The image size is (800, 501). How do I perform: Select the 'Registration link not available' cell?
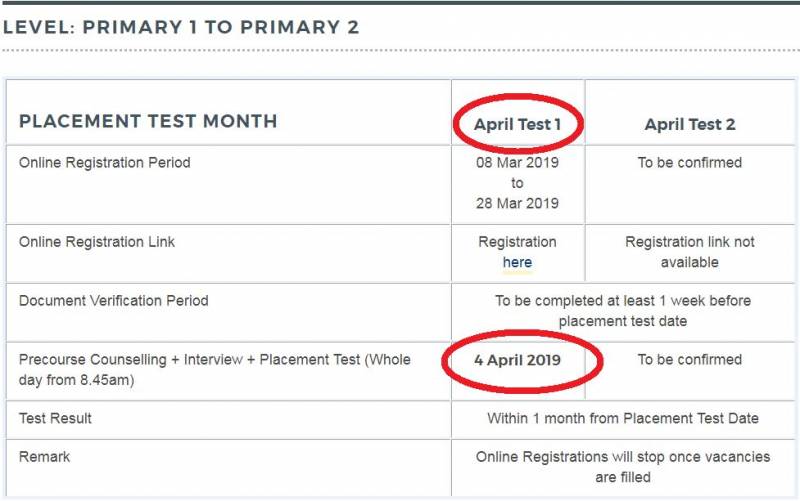[690, 252]
